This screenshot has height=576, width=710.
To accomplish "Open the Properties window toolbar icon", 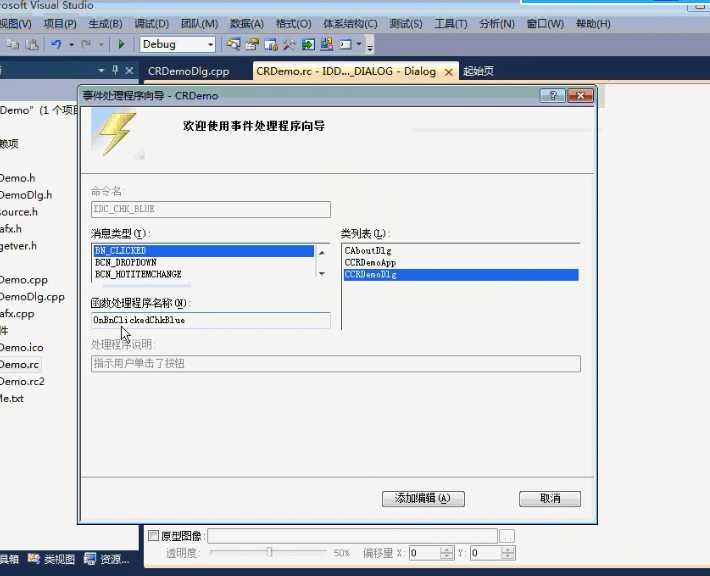I will (252, 44).
